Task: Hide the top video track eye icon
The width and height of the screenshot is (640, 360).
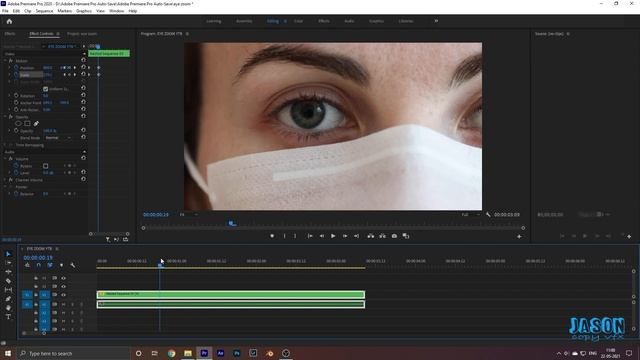Action: (63, 278)
